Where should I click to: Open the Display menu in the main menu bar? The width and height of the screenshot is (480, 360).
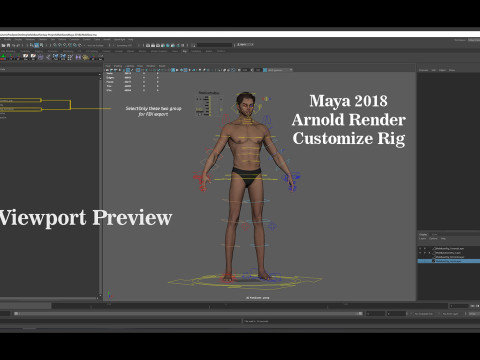tap(18, 39)
